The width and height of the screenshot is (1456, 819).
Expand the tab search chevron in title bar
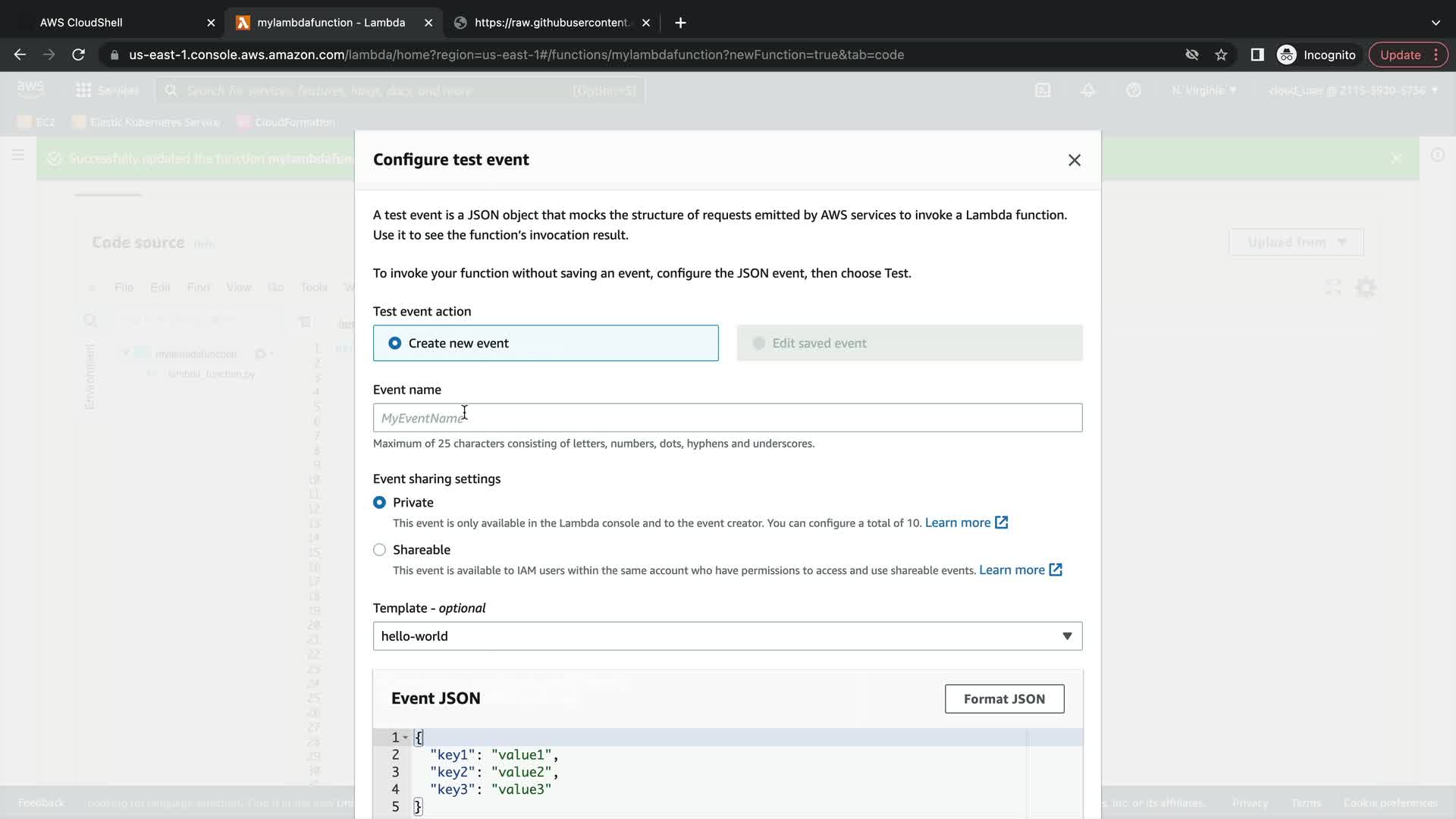(x=1435, y=23)
